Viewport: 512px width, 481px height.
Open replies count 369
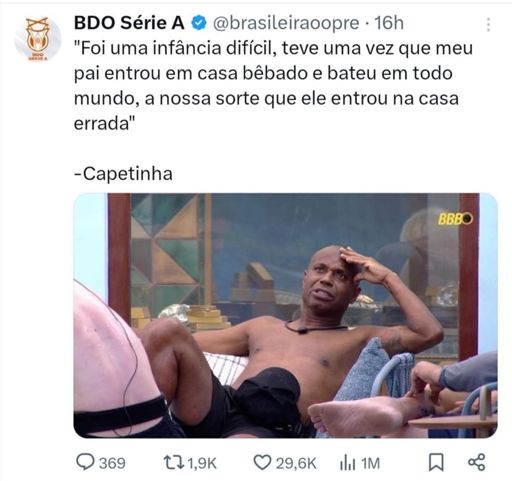pos(112,463)
